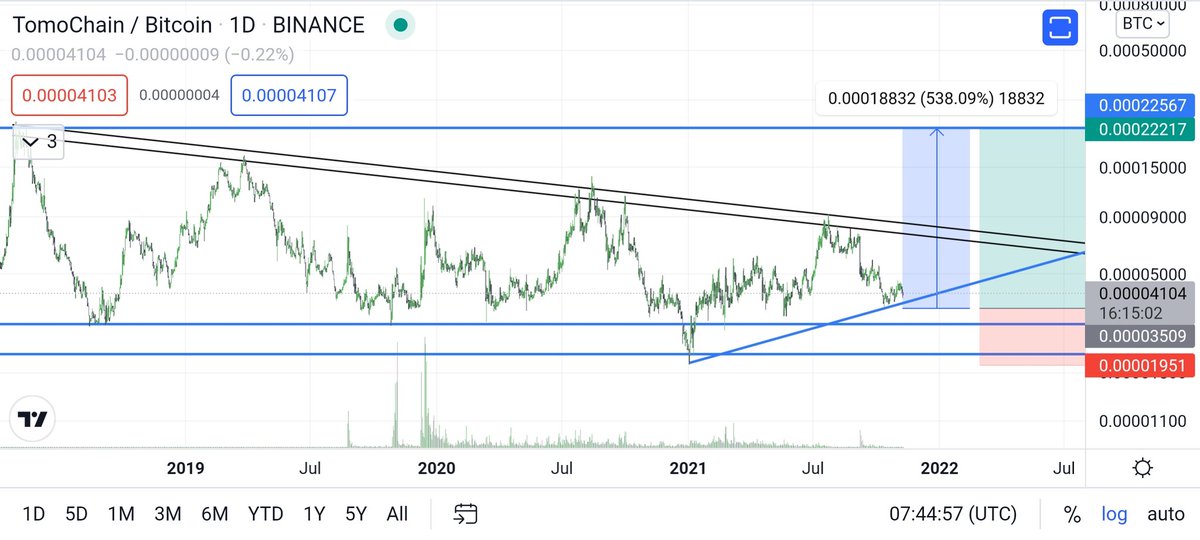Click the spread value 0.00000004
Screen dimensions: 1200x540
coord(179,97)
